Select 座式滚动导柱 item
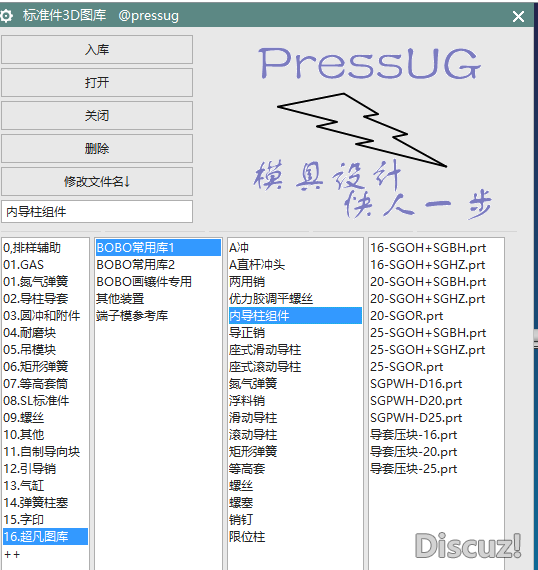The height and width of the screenshot is (570, 538). pos(295,366)
